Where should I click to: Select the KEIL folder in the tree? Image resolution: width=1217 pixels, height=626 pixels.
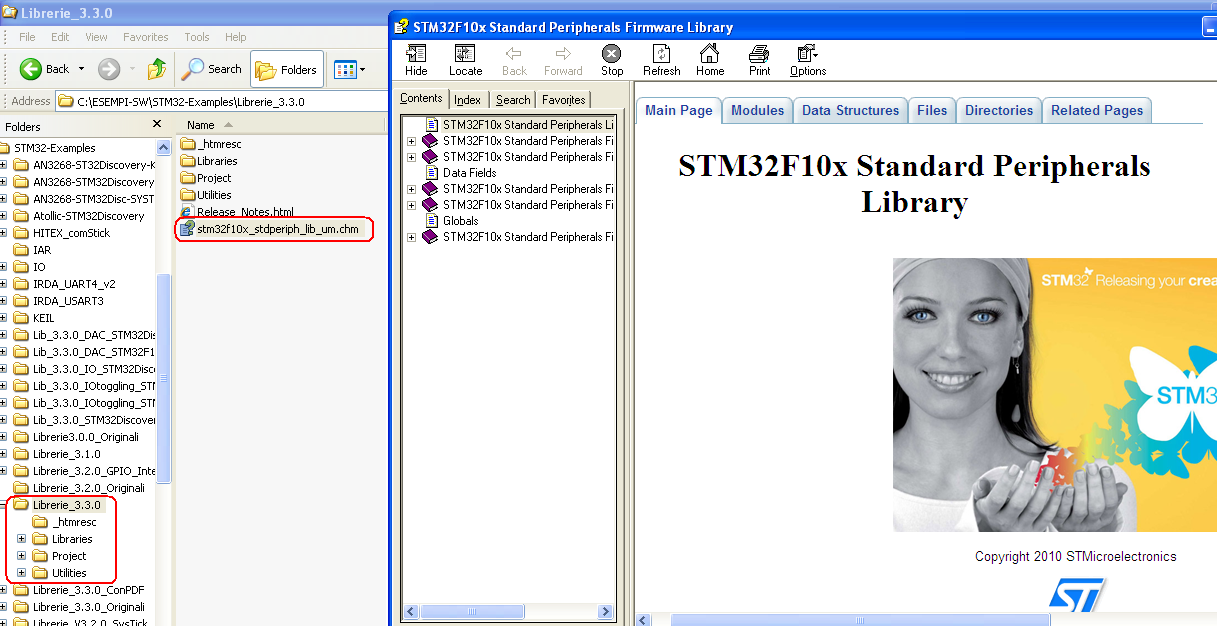pos(43,318)
